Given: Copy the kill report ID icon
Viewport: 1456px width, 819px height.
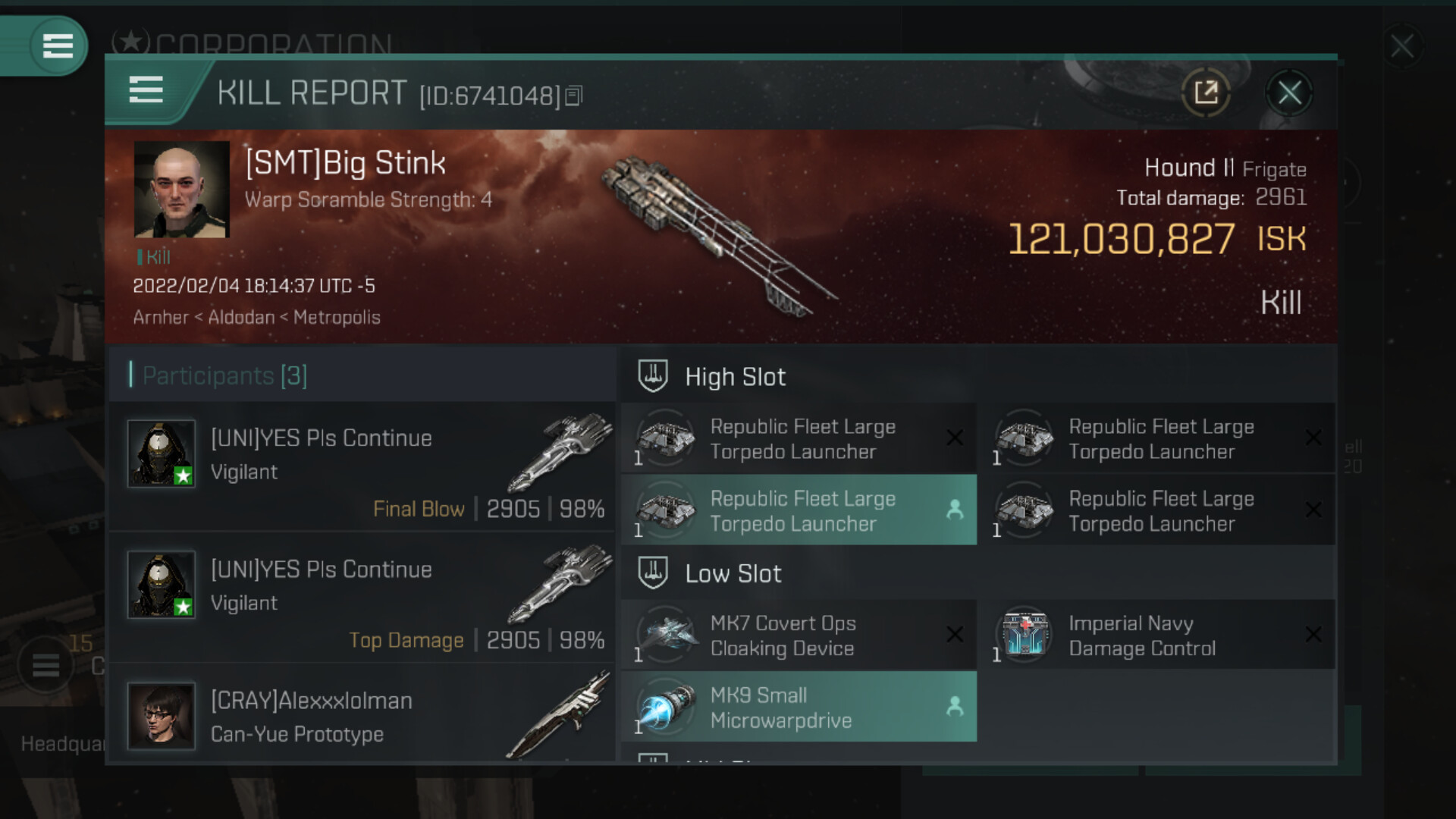Looking at the screenshot, I should [574, 96].
